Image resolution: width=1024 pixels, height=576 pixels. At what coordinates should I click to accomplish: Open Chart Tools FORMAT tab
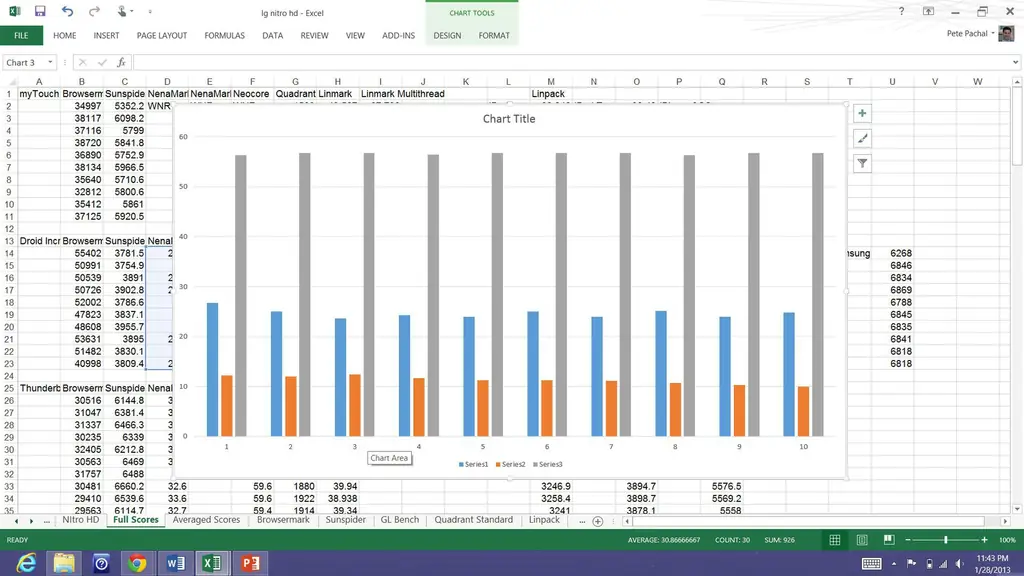pyautogui.click(x=494, y=35)
